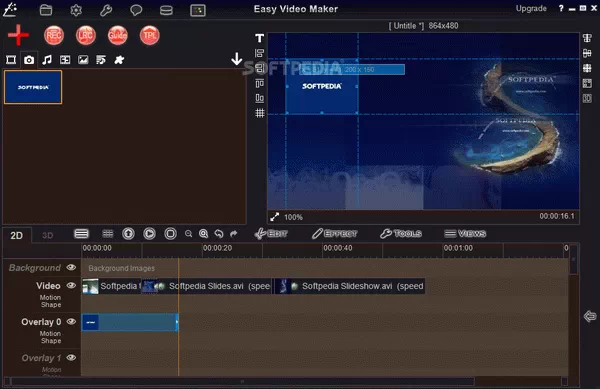Click the 00:00:40 timeline ruler mark
The image size is (600, 389).
[338, 248]
